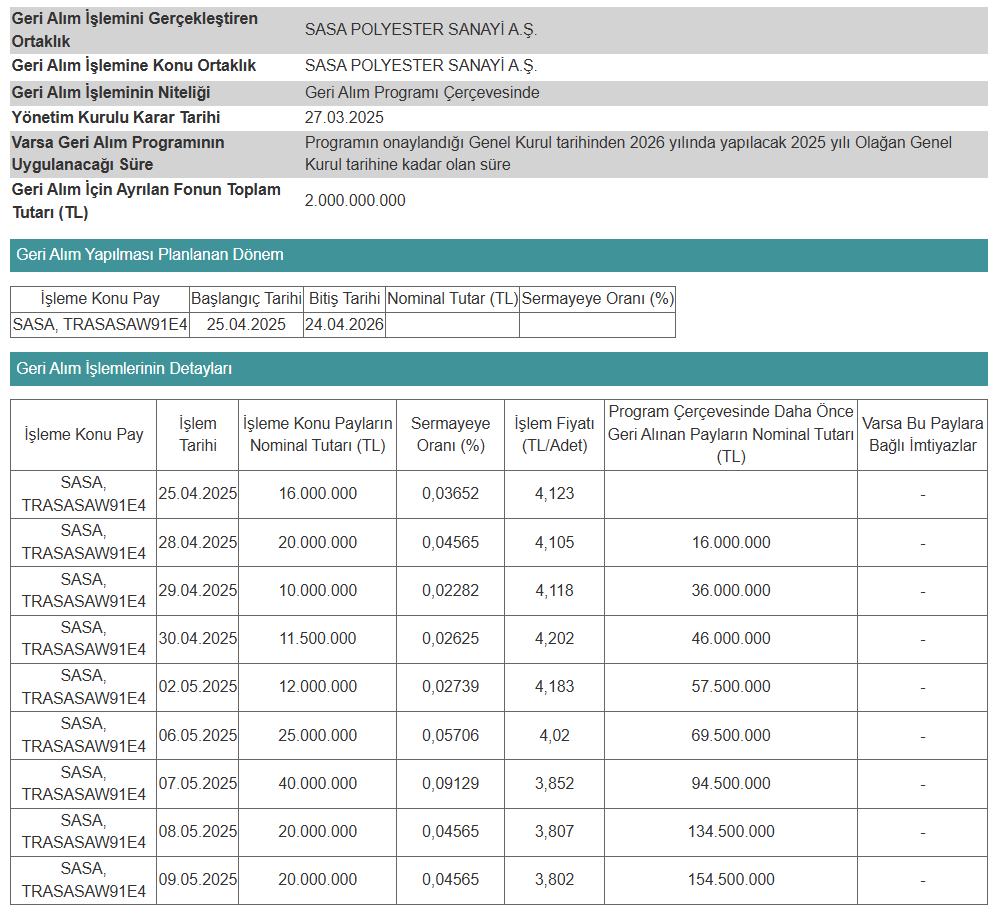This screenshot has height=912, width=994.
Task: Click the empty 'Nominal Tutar (TL)' cell in the planned period table
Action: 452,324
